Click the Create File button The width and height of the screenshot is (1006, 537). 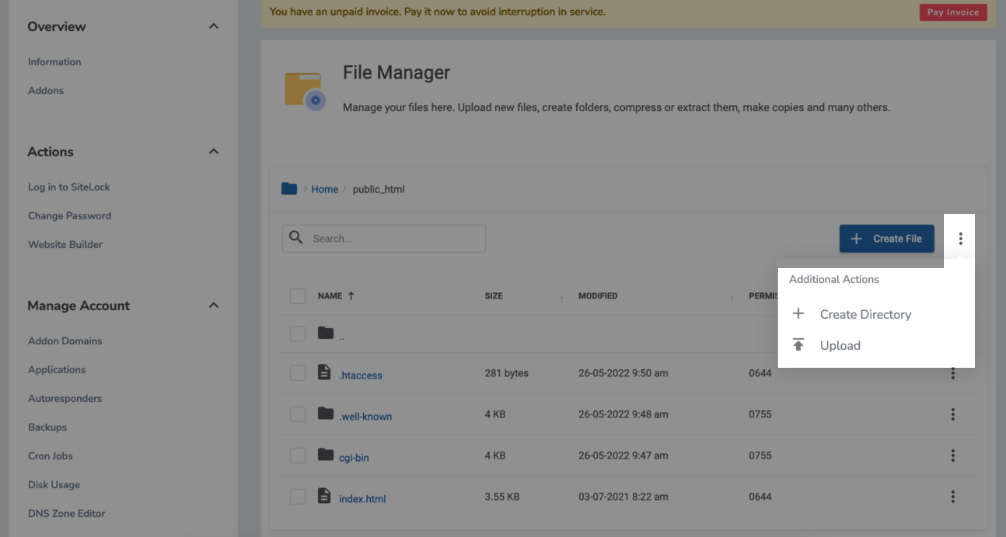886,239
